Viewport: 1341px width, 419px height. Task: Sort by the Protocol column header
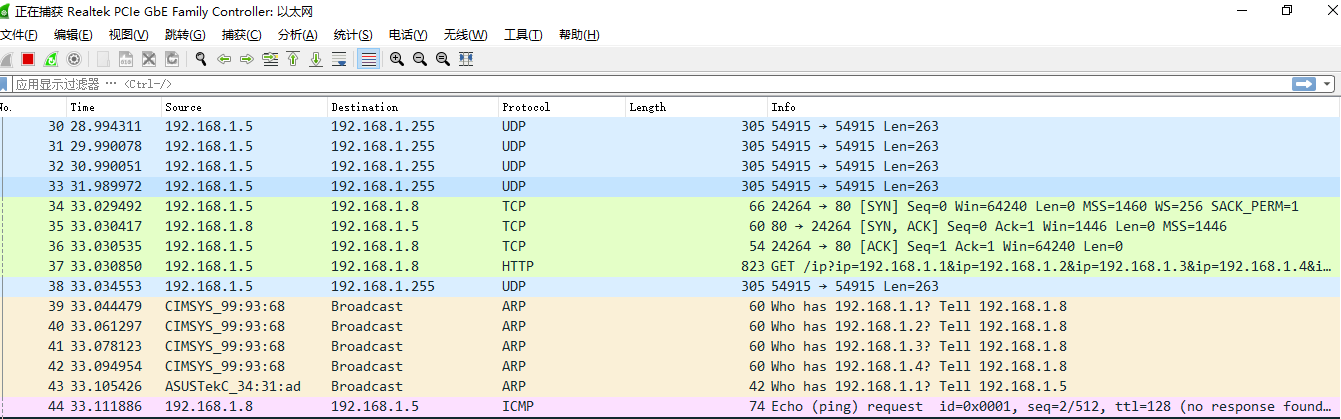pyautogui.click(x=562, y=107)
